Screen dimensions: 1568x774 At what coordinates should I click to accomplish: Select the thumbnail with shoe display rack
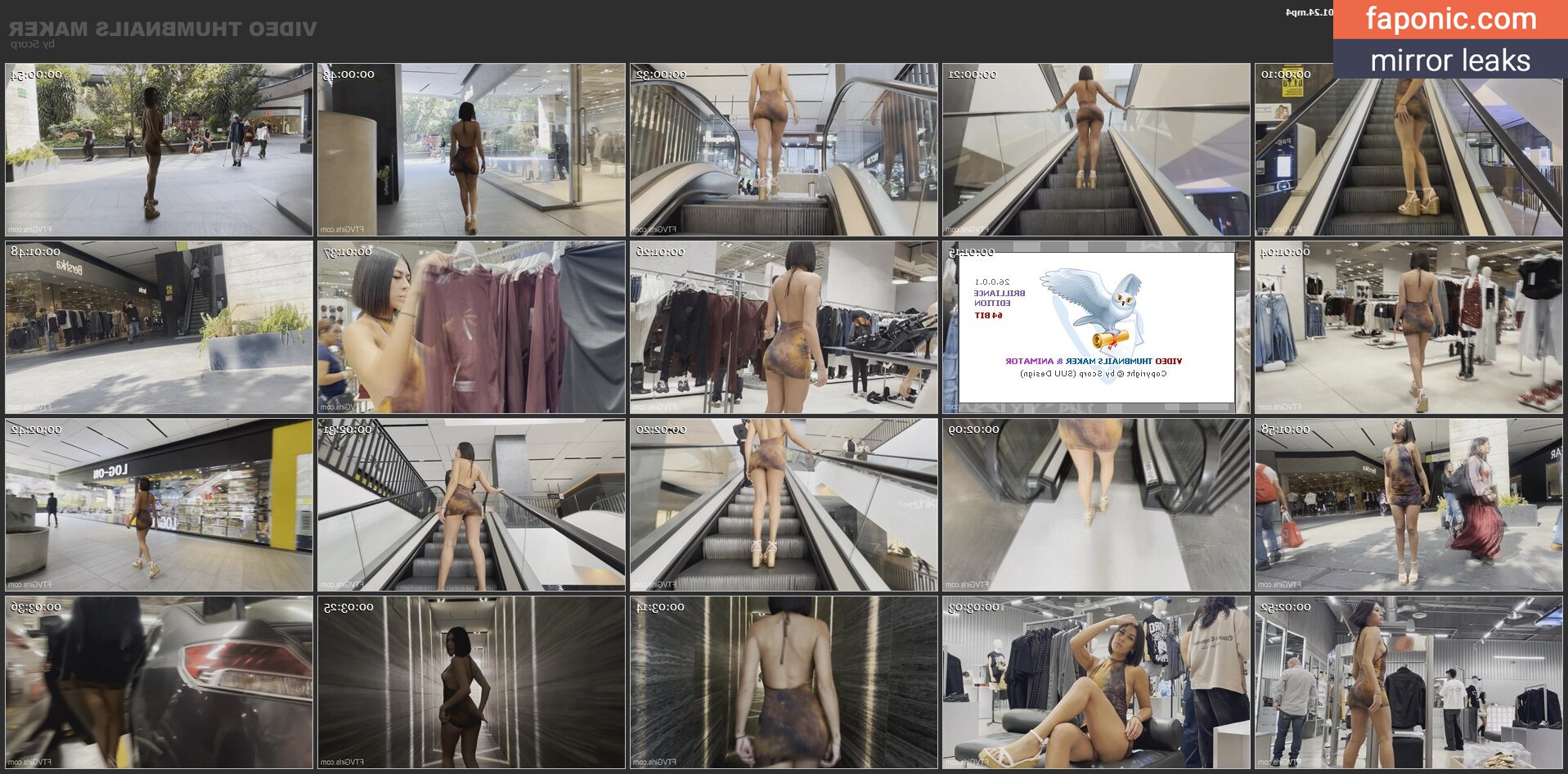click(784, 327)
